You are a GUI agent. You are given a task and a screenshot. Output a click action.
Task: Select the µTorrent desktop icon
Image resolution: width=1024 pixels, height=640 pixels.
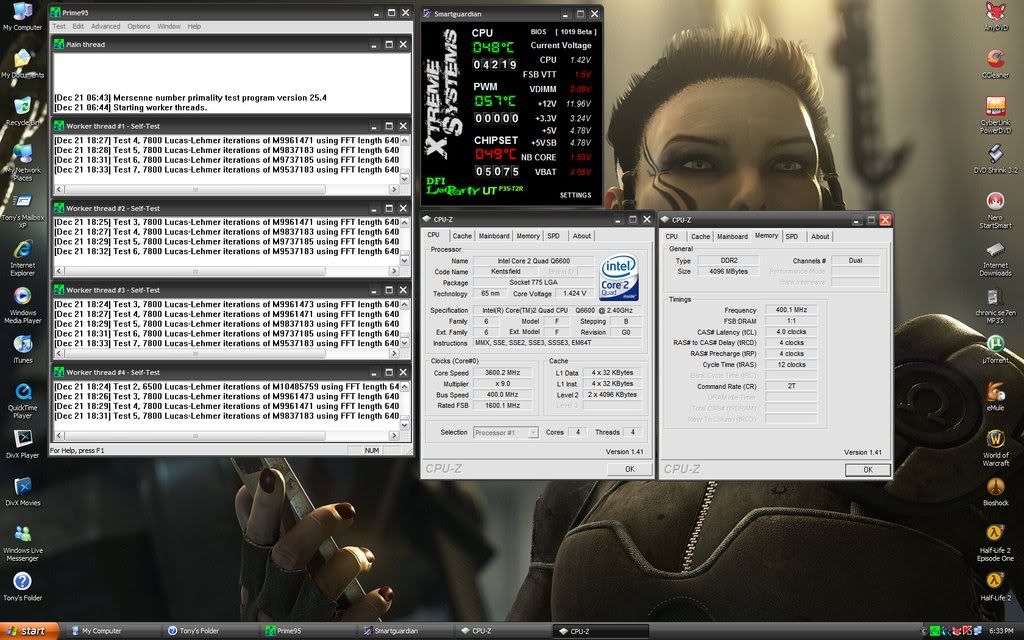tap(995, 349)
